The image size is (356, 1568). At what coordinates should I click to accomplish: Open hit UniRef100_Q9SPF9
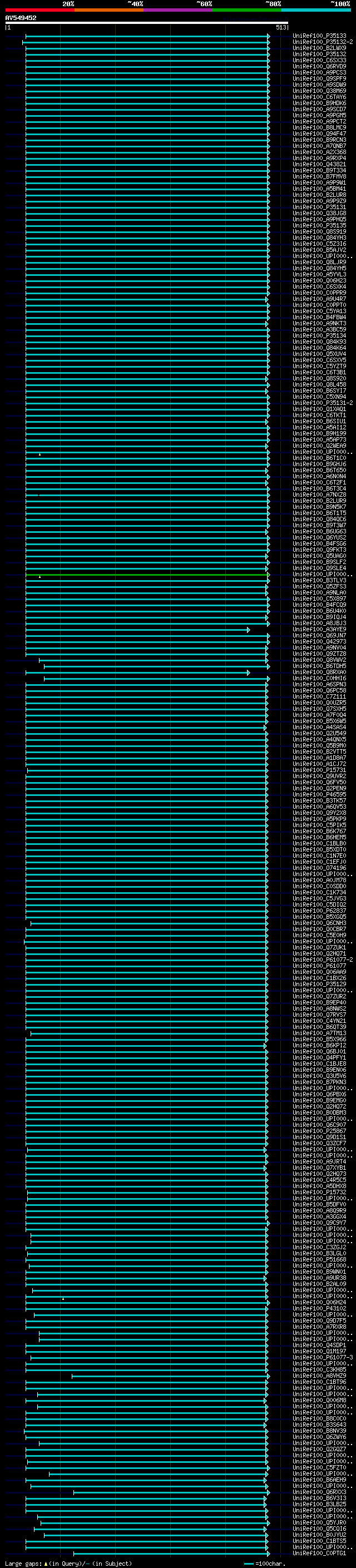[x=319, y=78]
